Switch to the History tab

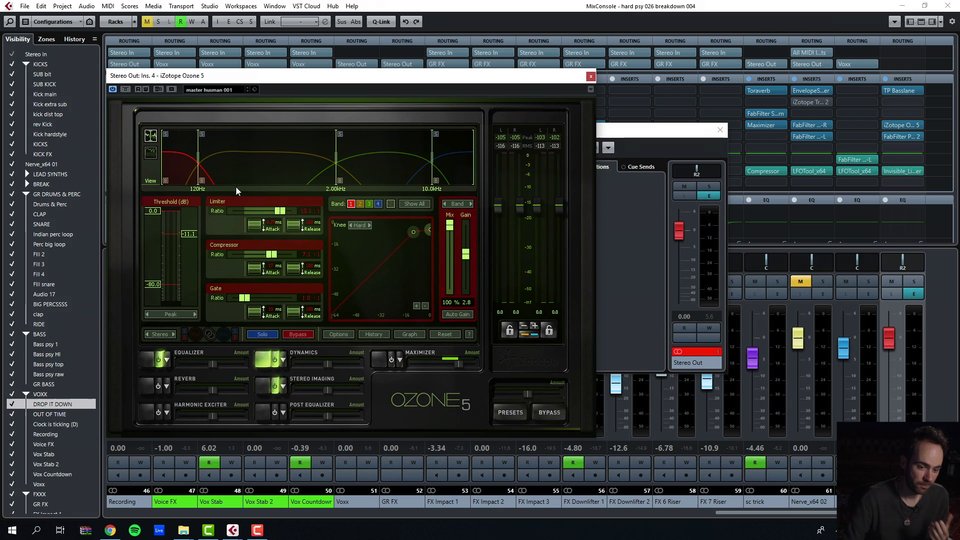75,39
